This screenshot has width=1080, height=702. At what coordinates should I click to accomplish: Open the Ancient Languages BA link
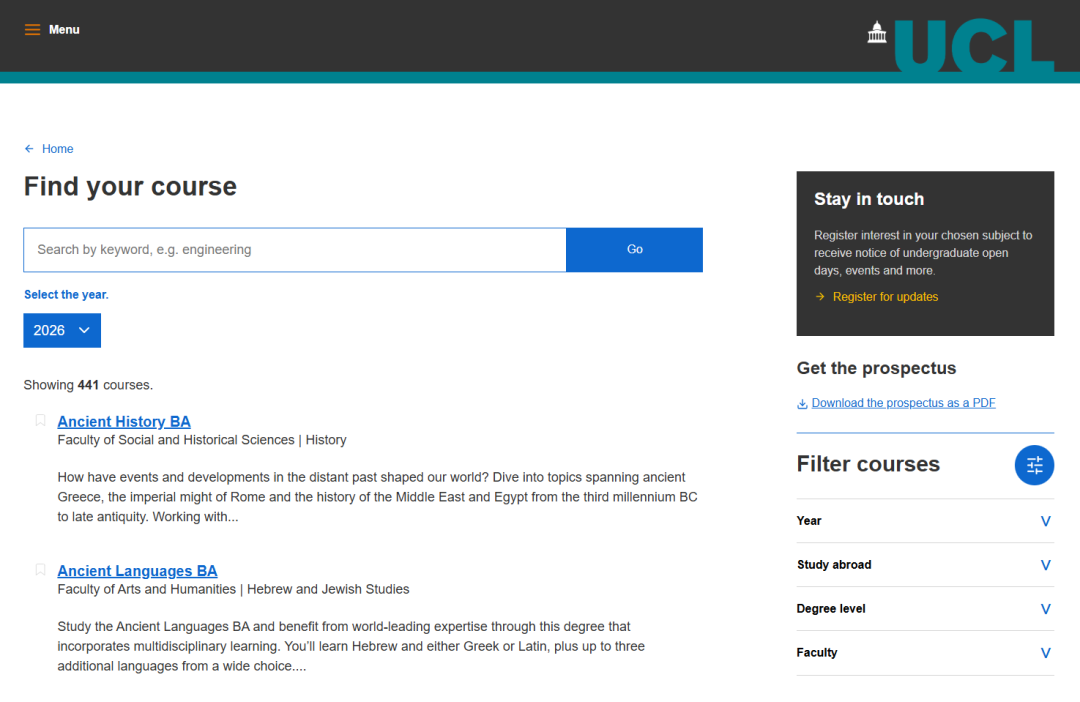[137, 571]
